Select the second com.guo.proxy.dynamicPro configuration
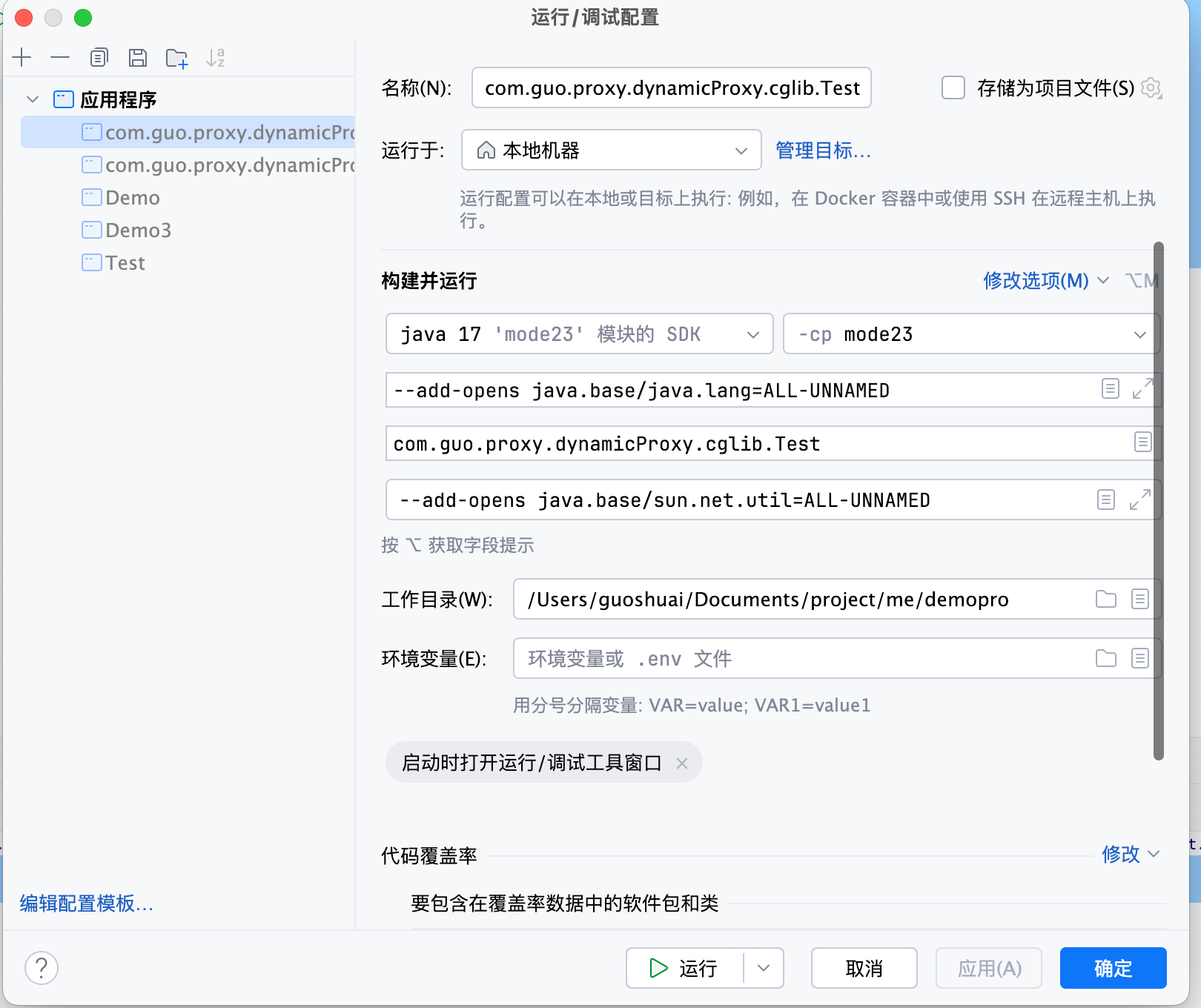This screenshot has height=1008, width=1201. (188, 165)
